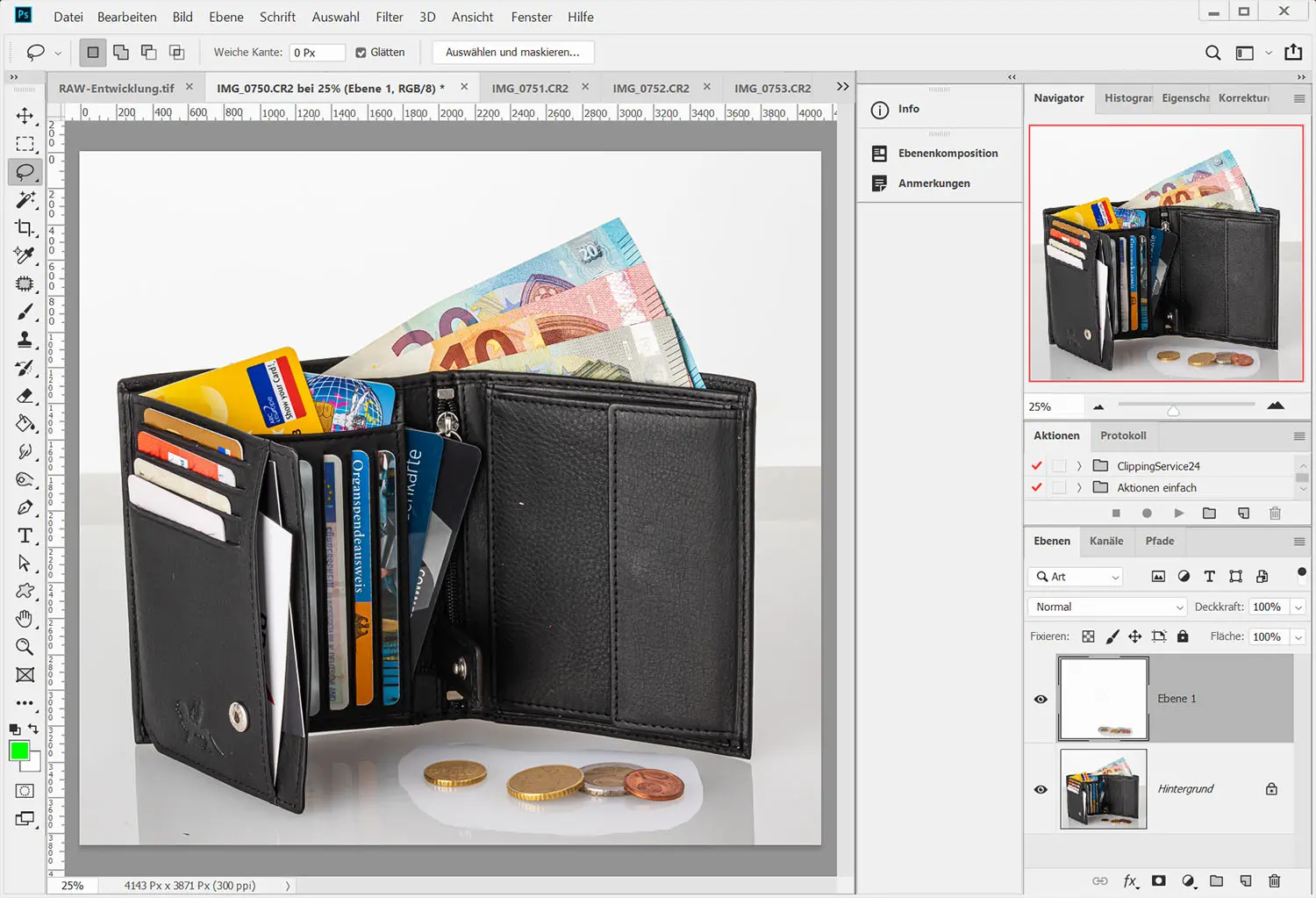Open the Normal blend mode dropdown

click(x=1108, y=607)
